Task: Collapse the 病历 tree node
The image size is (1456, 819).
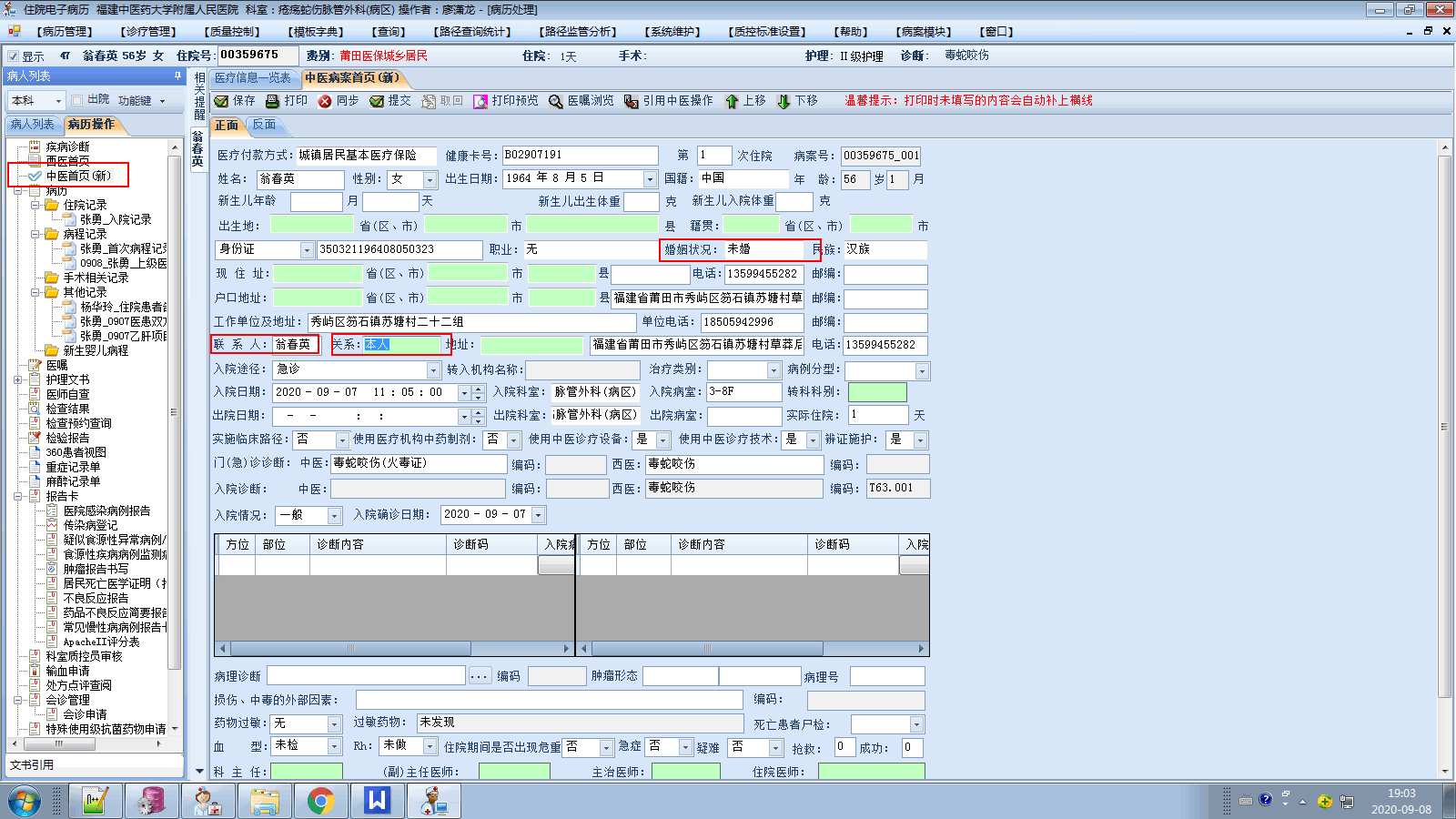Action: [x=17, y=191]
